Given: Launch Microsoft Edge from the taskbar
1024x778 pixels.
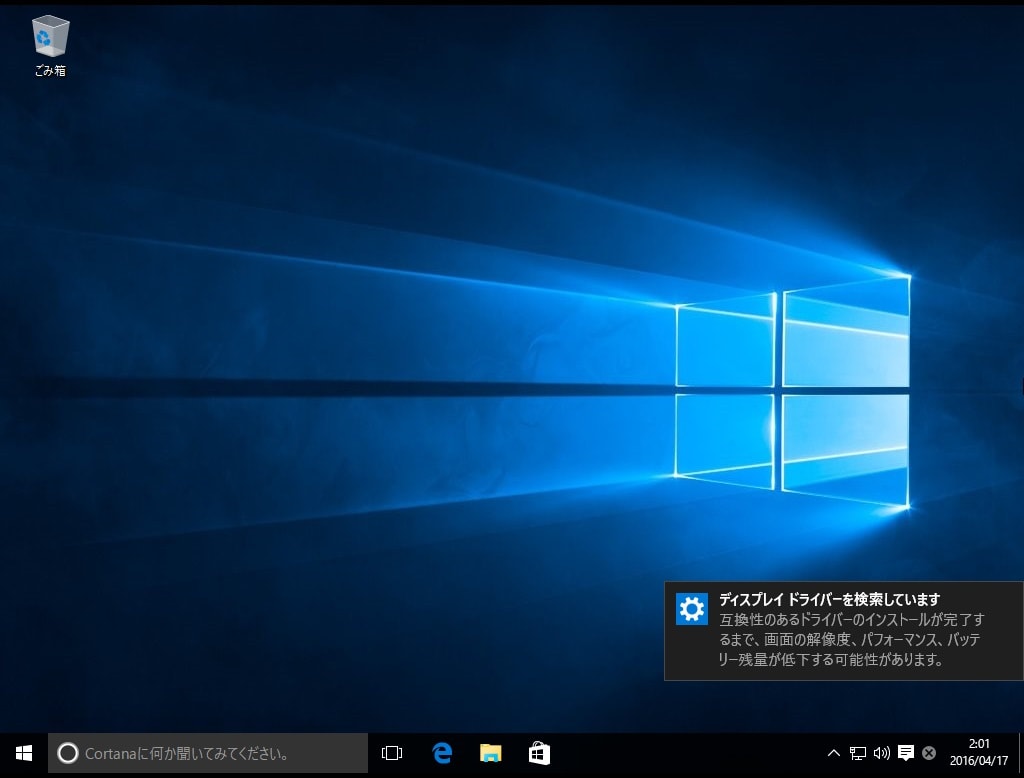Looking at the screenshot, I should [442, 753].
